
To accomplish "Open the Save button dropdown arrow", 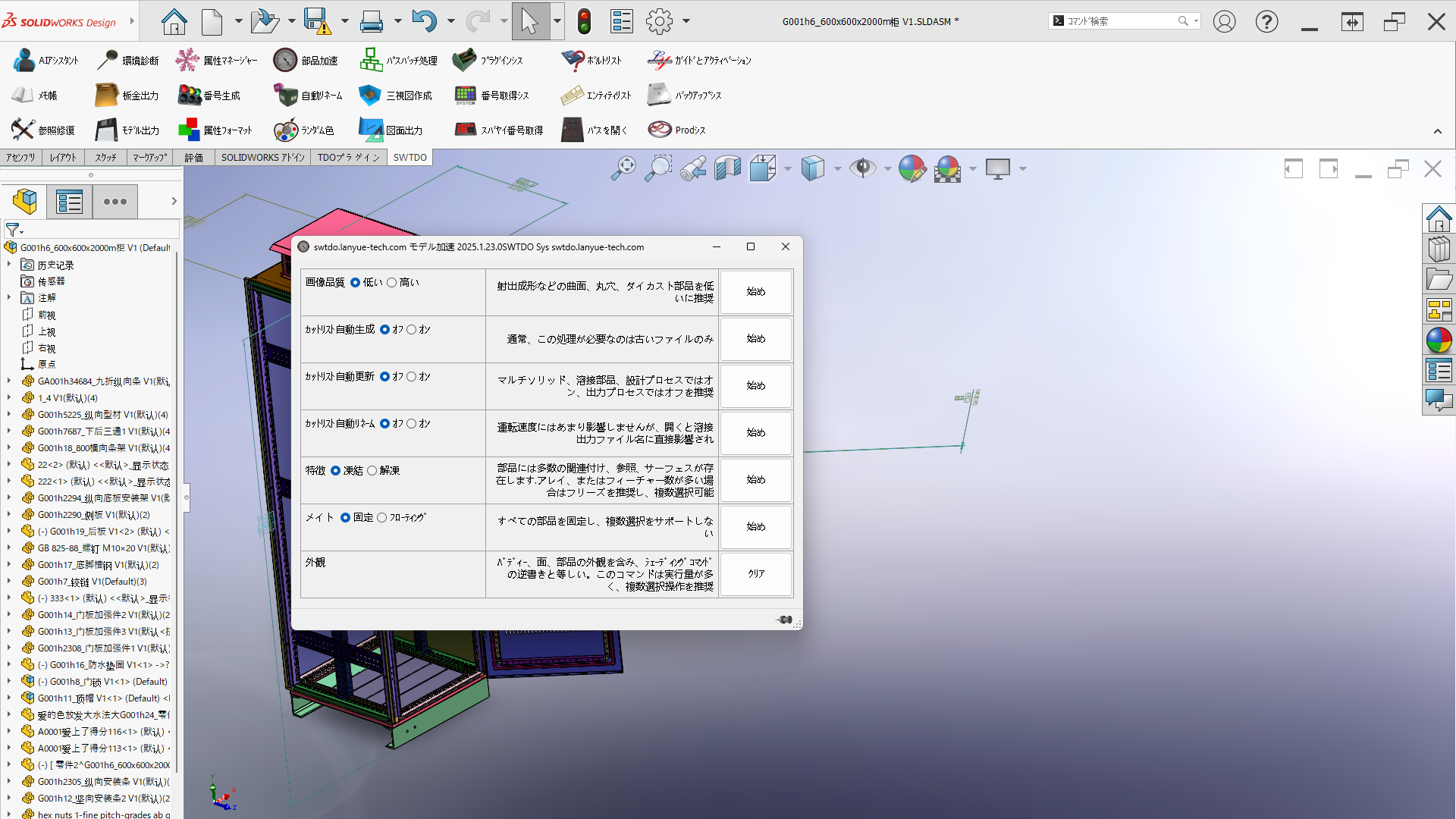I will coord(344,21).
